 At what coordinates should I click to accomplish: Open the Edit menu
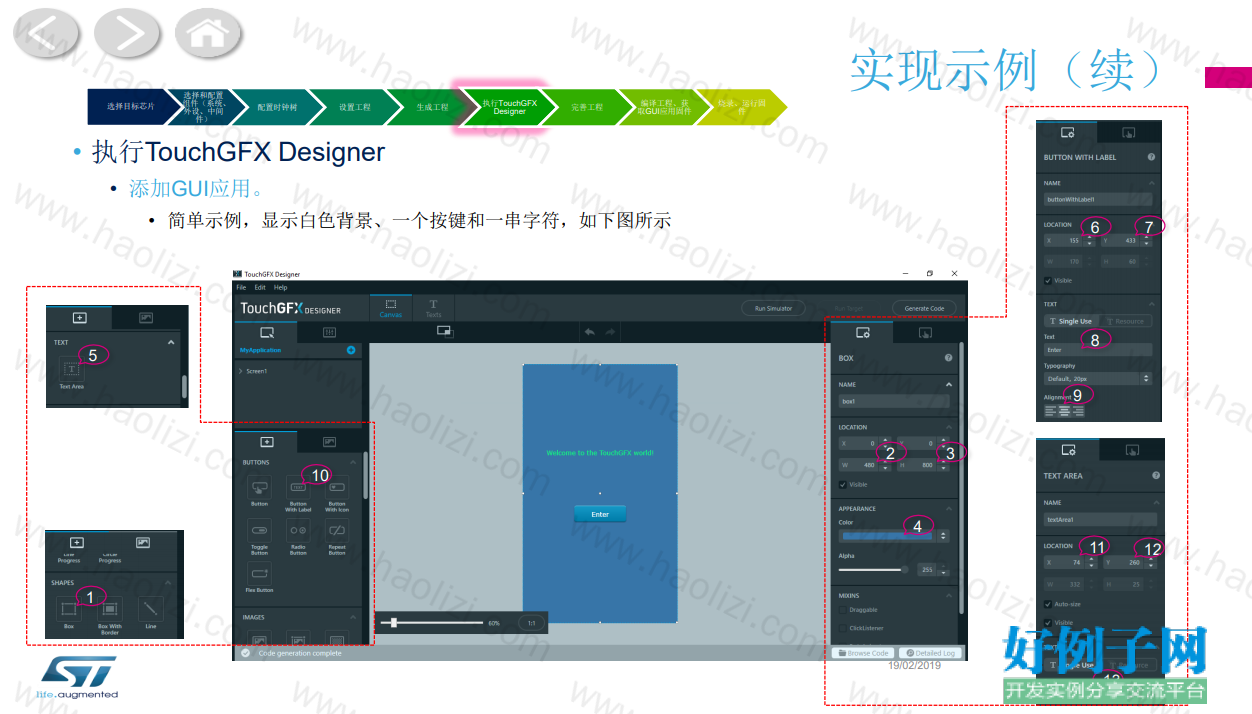pyautogui.click(x=260, y=287)
